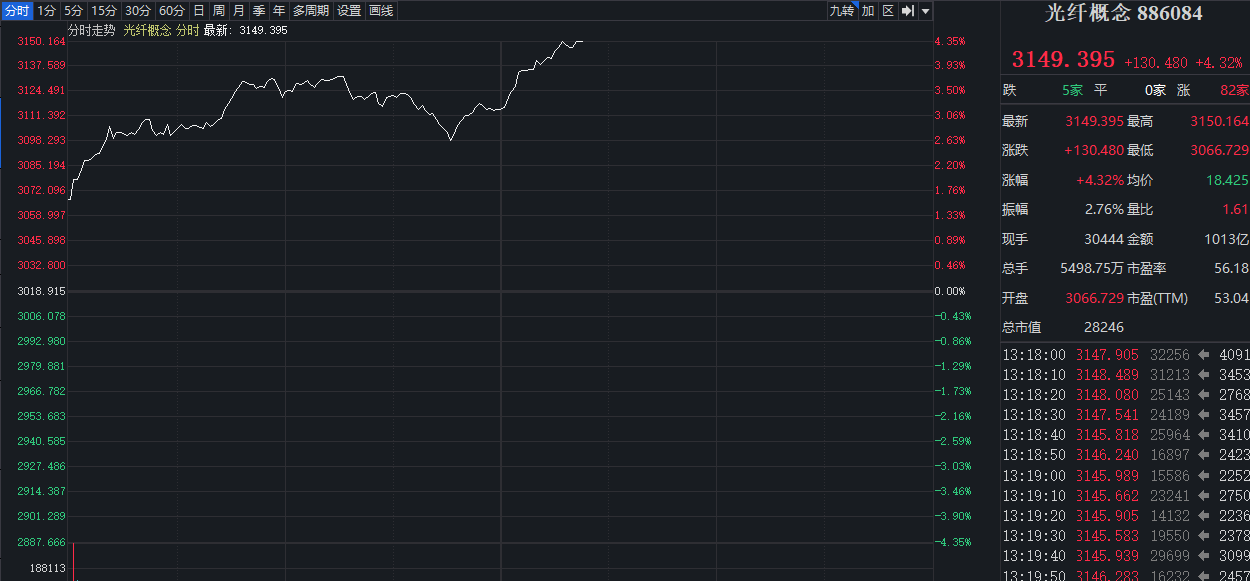1250x581 pixels.
Task: Click the 光纤概念 label in chart header
Action: (147, 31)
